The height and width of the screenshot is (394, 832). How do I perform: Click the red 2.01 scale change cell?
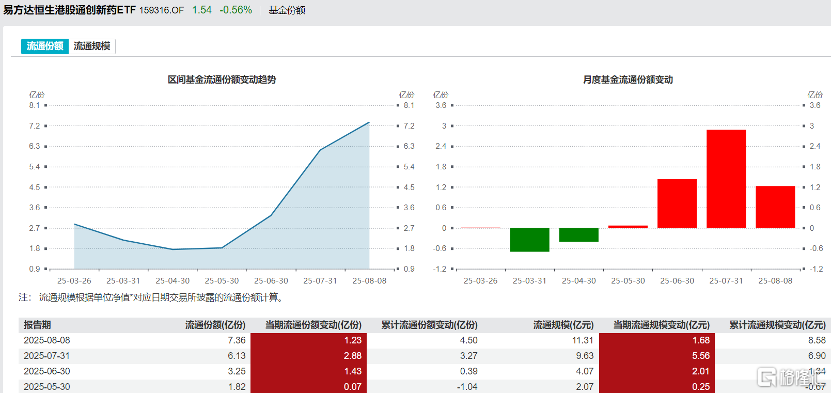point(657,370)
